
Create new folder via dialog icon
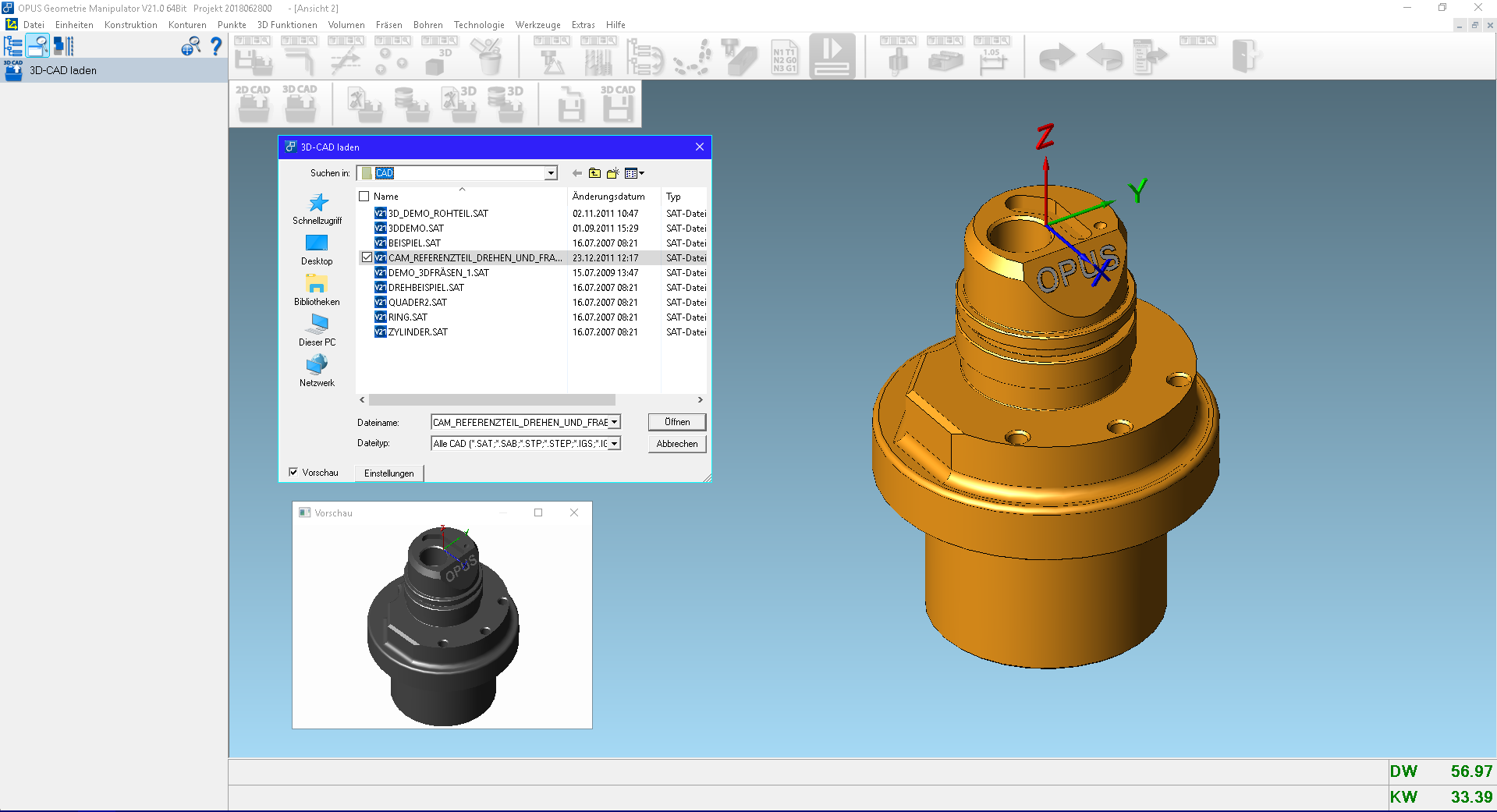tap(613, 173)
